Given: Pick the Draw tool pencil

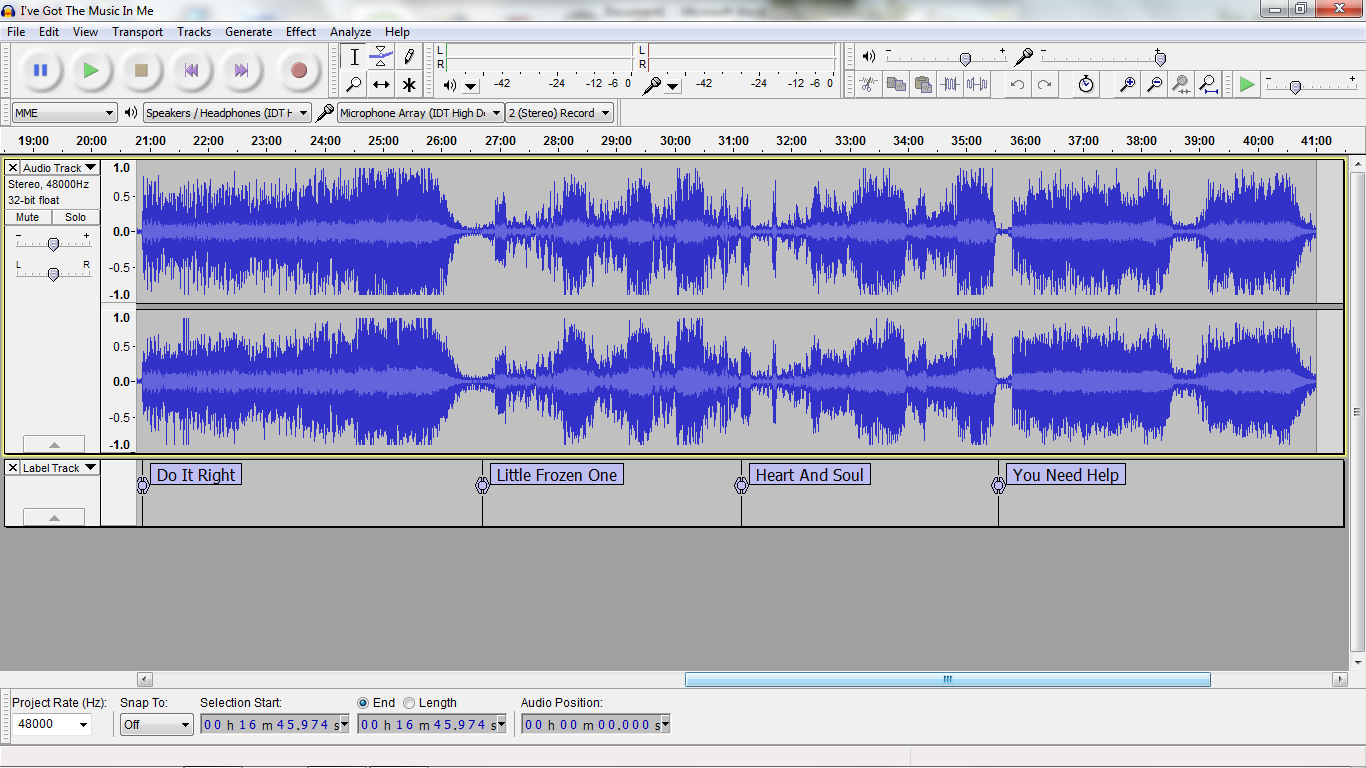Looking at the screenshot, I should [x=409, y=57].
